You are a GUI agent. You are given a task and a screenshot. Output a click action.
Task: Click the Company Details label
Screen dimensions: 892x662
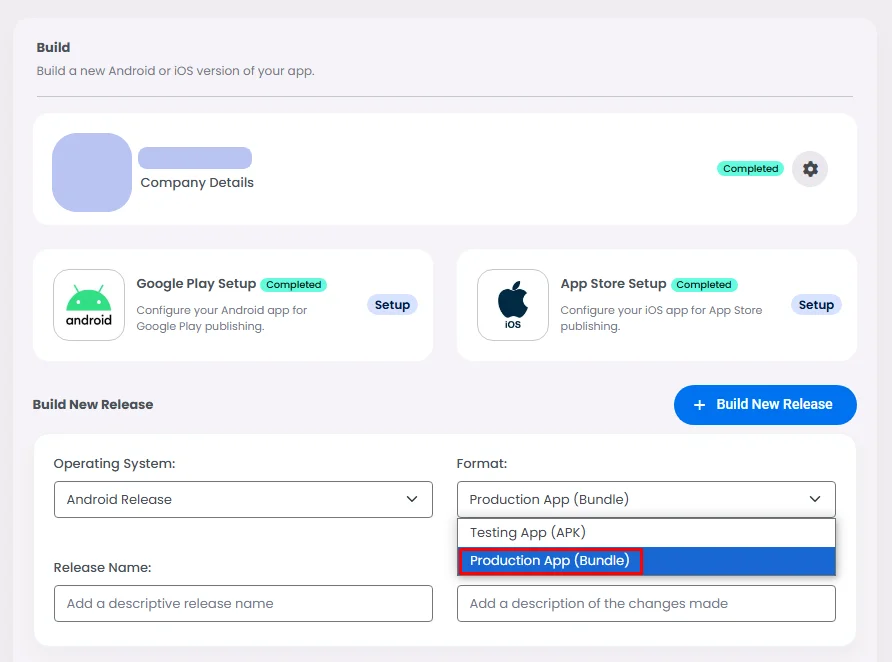(x=197, y=183)
